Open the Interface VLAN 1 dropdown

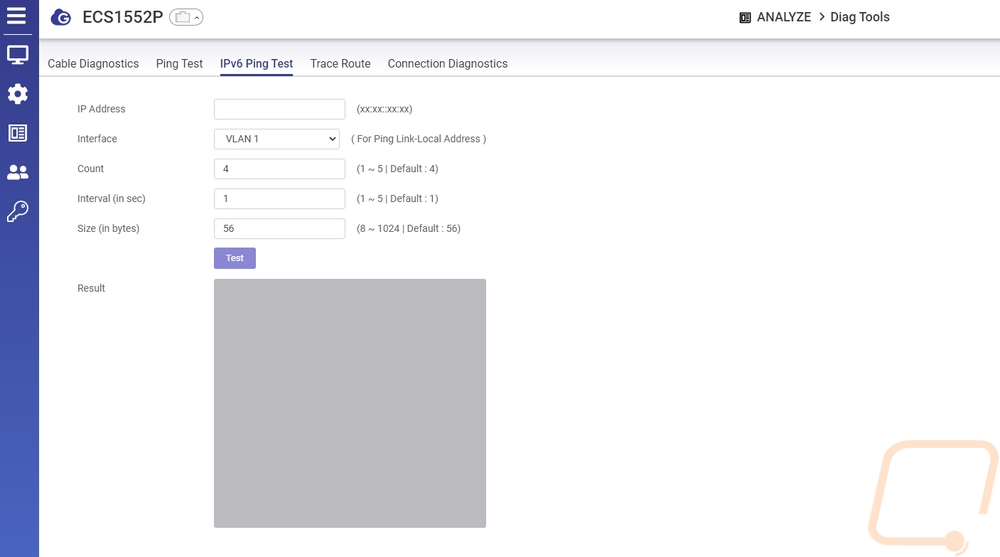[277, 139]
